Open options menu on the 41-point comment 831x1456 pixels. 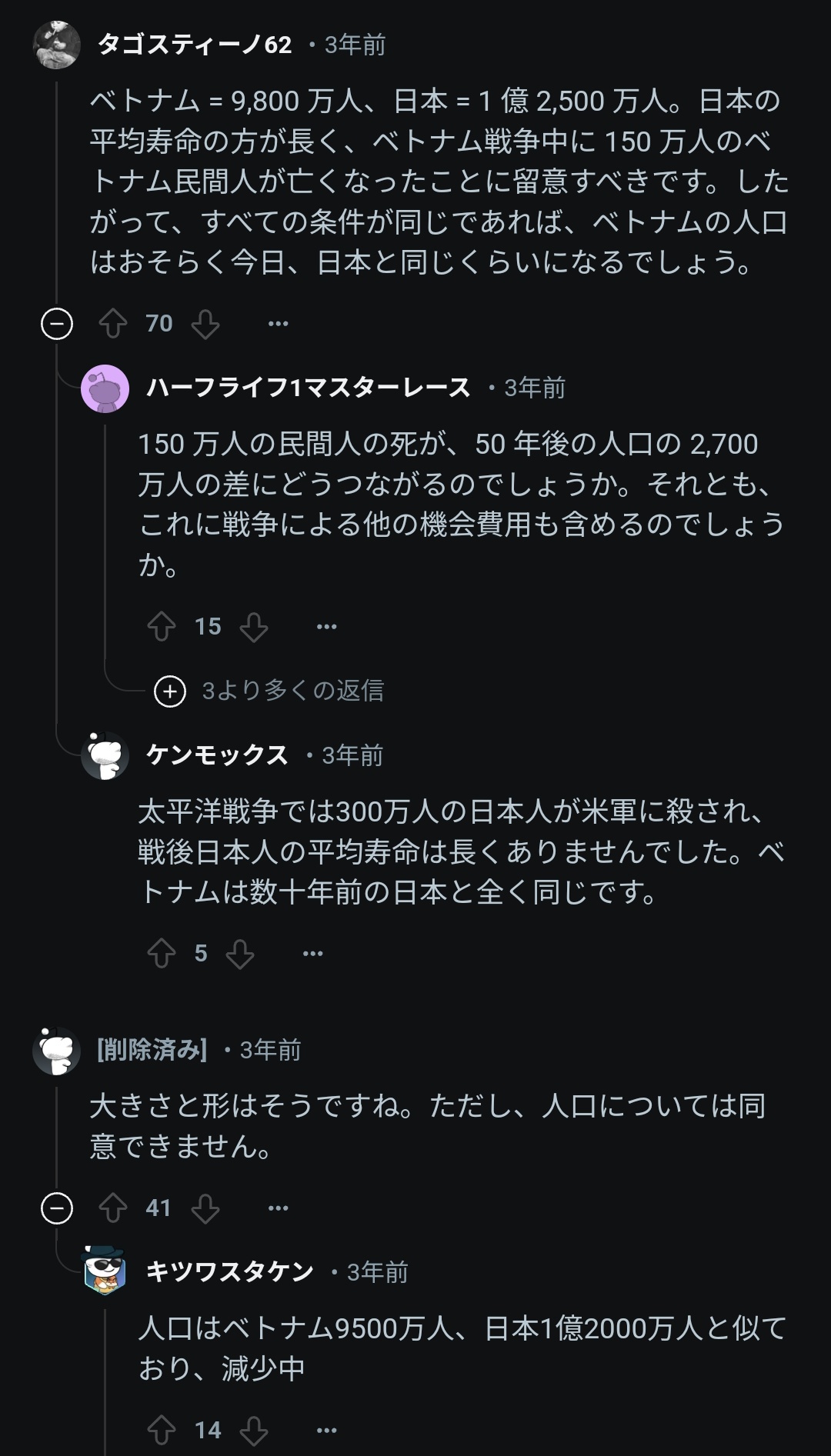278,1208
